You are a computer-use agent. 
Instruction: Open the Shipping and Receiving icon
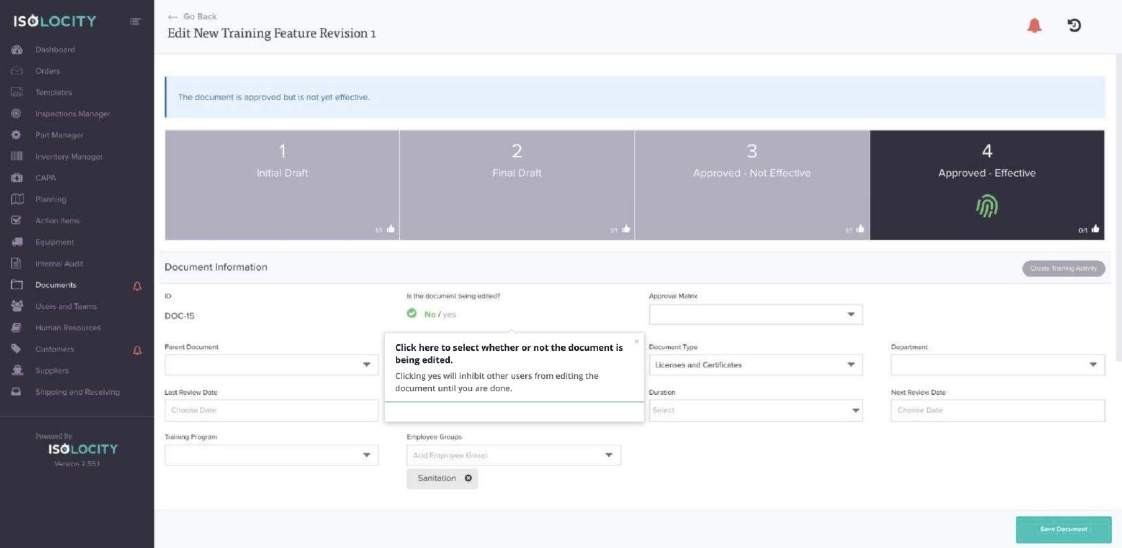point(17,392)
